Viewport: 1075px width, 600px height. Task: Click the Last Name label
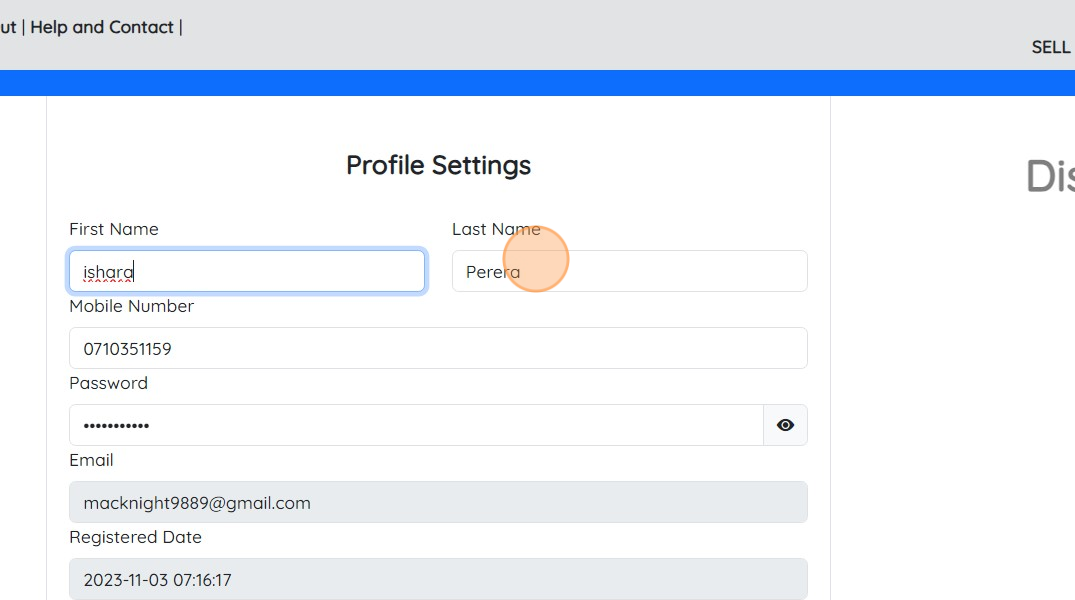click(496, 229)
